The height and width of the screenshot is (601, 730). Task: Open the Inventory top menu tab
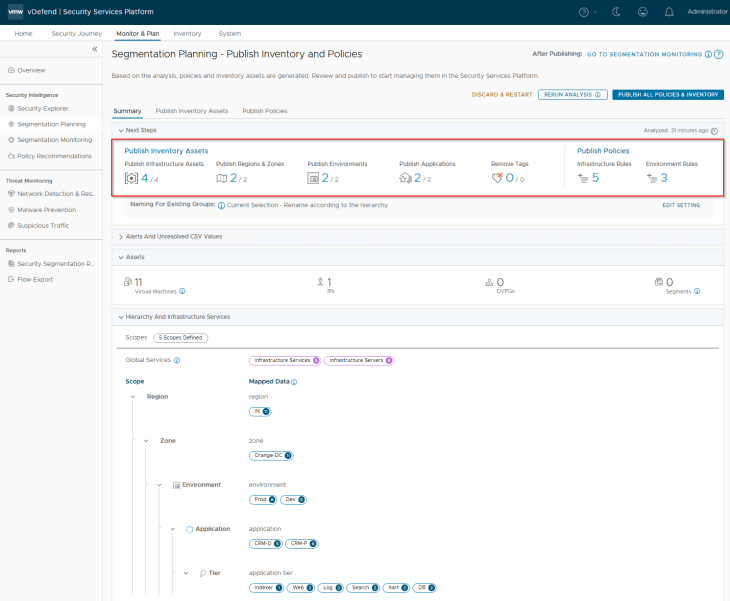(187, 33)
